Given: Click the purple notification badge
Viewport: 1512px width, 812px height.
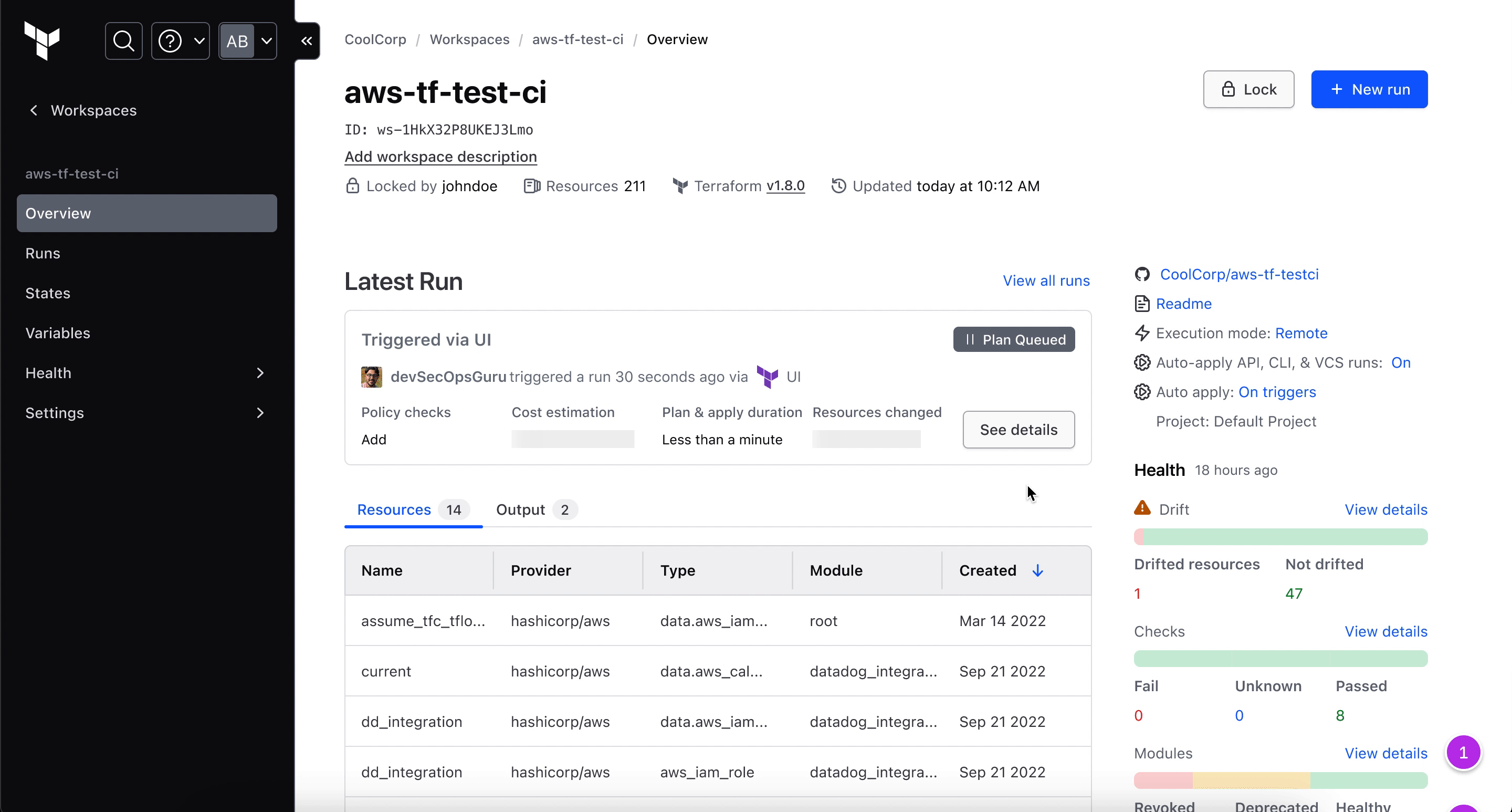Looking at the screenshot, I should (1463, 752).
